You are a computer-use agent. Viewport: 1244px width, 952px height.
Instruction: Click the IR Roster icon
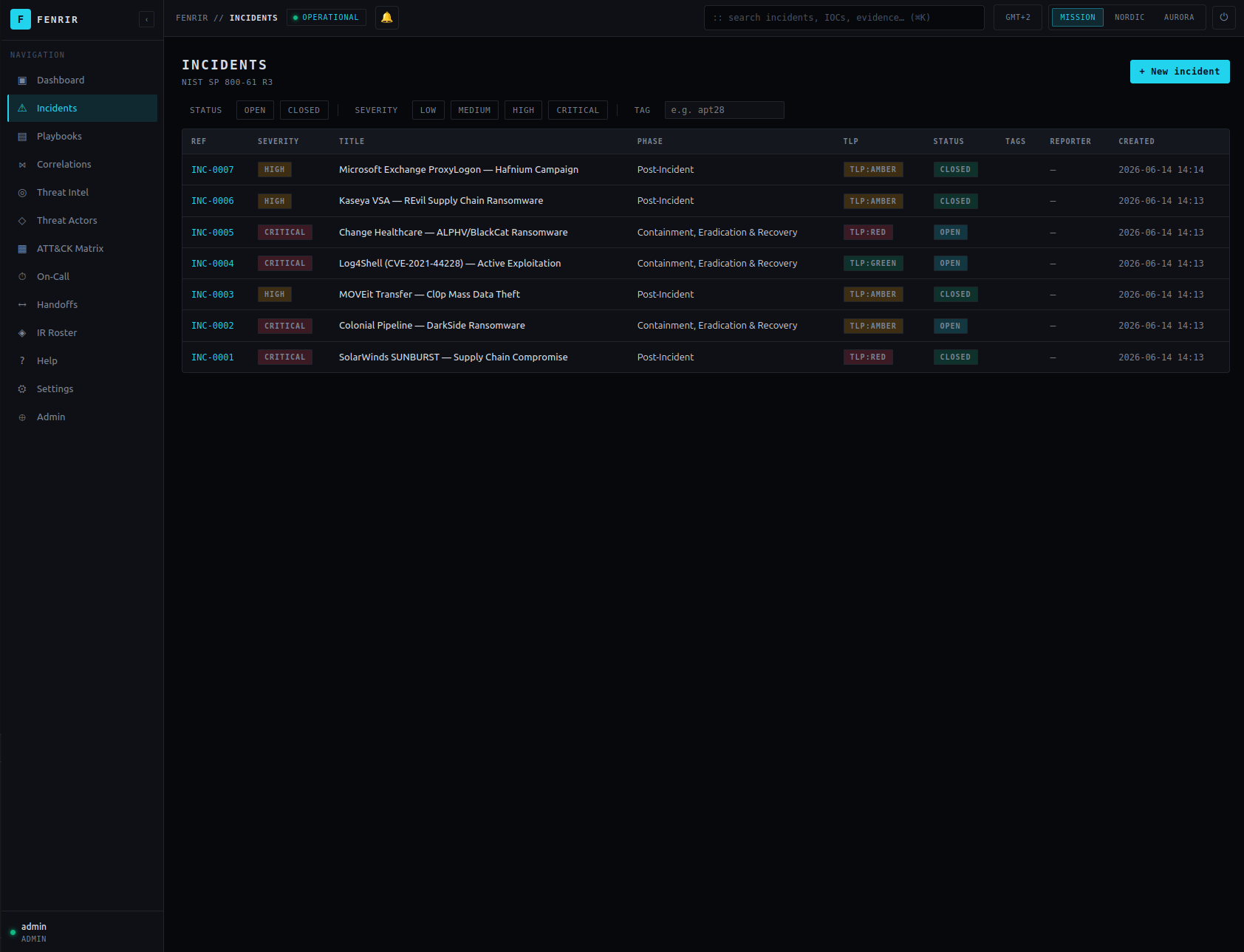tap(22, 332)
